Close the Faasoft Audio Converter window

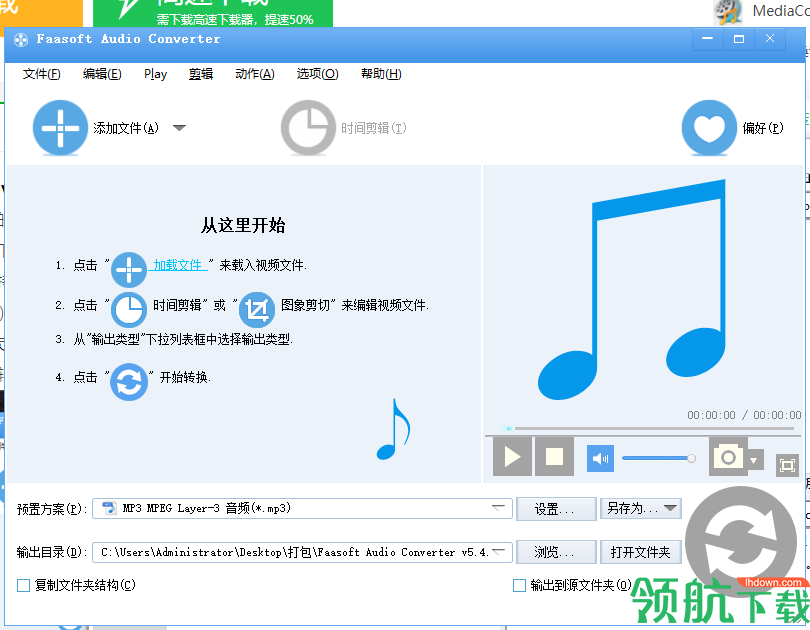770,39
